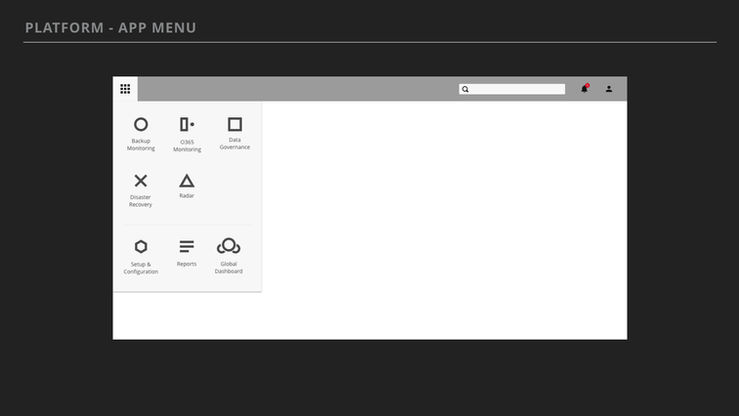Open Data Governance via its square icon
Image resolution: width=739 pixels, height=416 pixels.
click(x=235, y=124)
